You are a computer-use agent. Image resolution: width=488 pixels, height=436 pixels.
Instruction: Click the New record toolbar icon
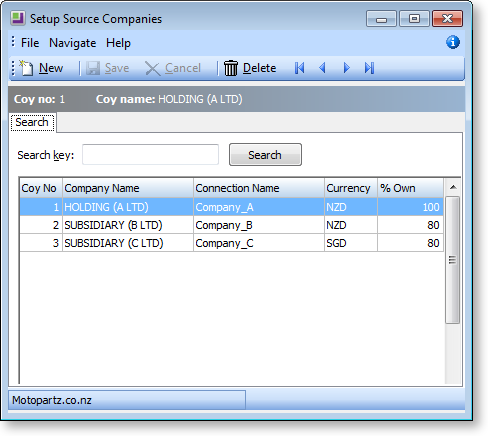pos(26,68)
